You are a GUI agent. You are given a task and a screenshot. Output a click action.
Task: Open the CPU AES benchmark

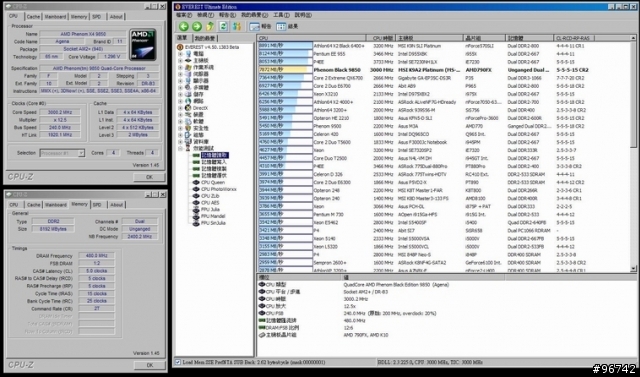[x=210, y=202]
